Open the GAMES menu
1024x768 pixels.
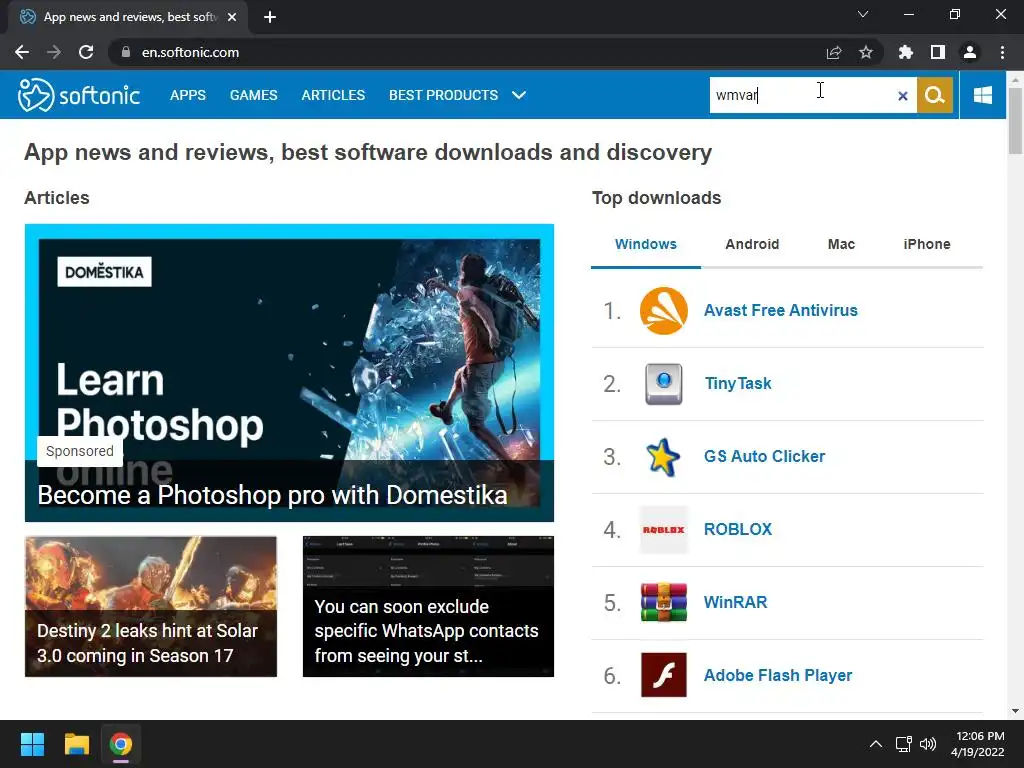pyautogui.click(x=253, y=95)
